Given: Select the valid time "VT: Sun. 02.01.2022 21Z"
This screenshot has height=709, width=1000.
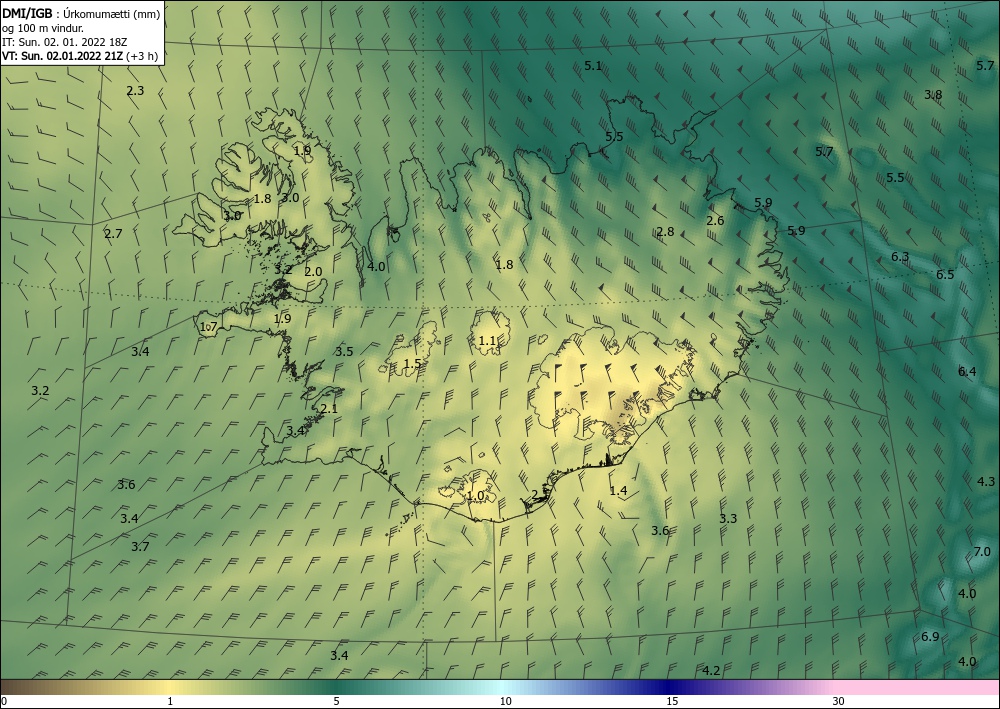Looking at the screenshot, I should pos(62,56).
